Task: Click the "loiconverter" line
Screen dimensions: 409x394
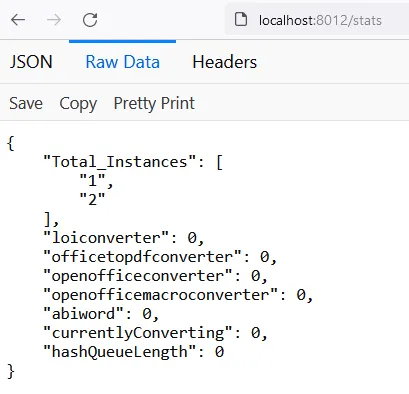Action: click(x=124, y=238)
